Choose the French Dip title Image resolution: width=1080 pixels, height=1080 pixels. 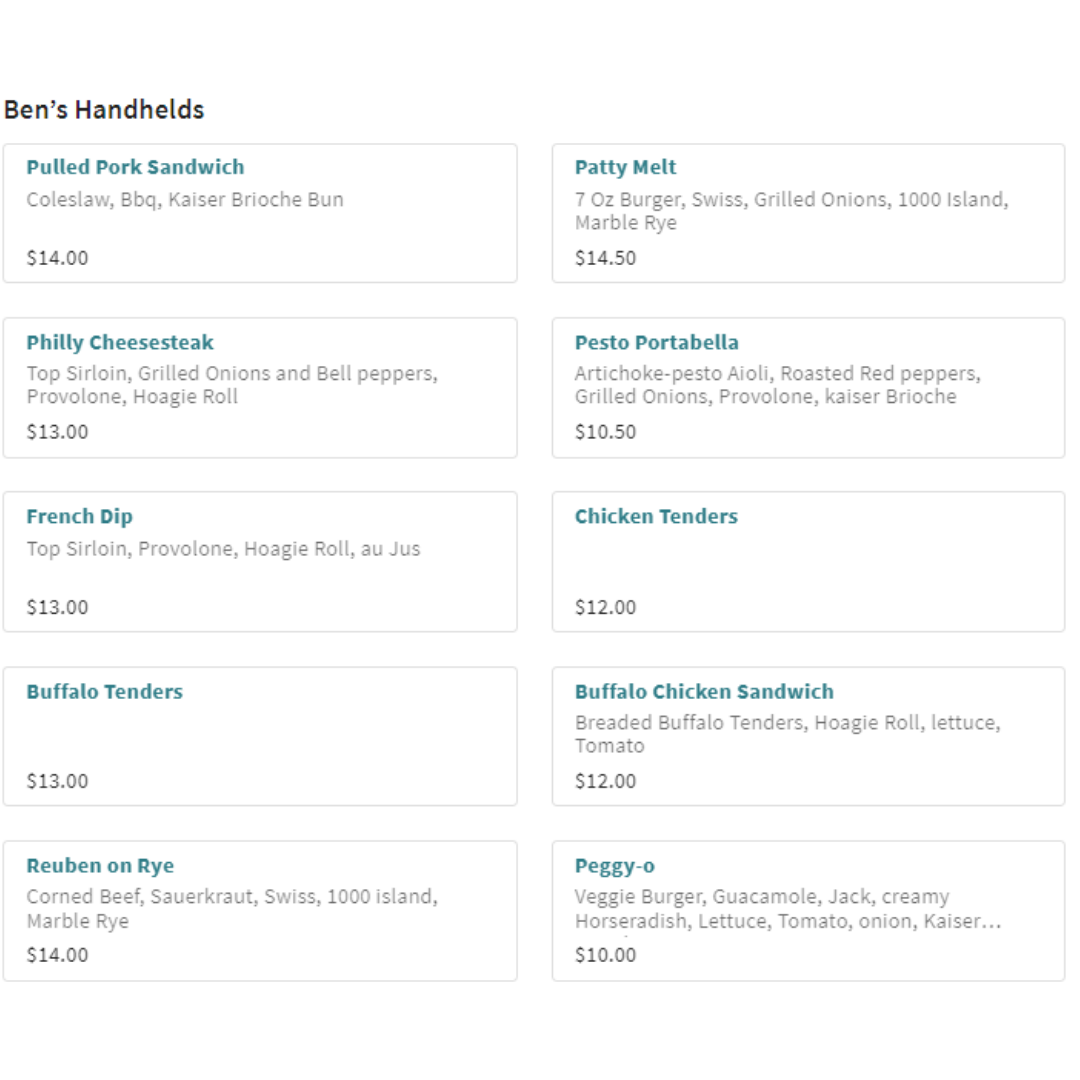(79, 517)
